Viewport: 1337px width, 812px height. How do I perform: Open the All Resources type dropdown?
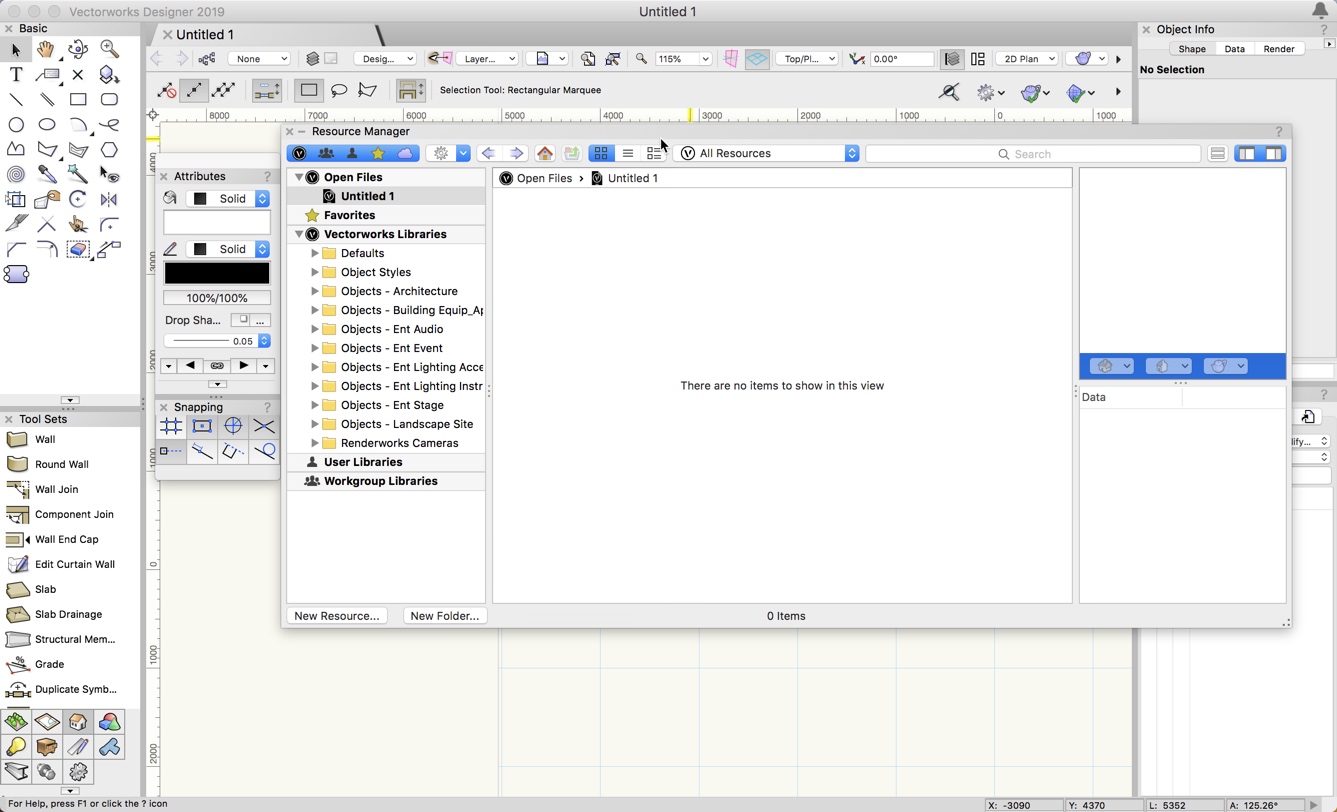point(768,153)
